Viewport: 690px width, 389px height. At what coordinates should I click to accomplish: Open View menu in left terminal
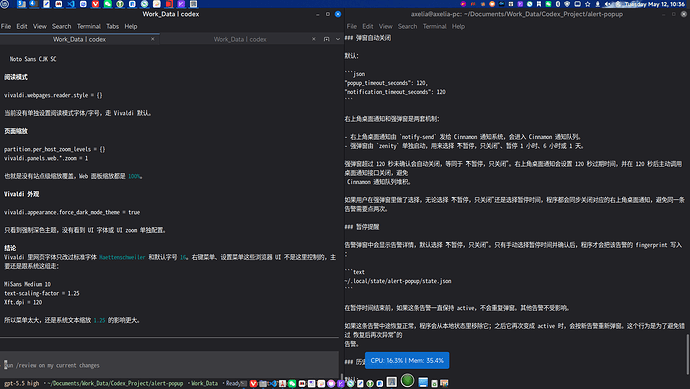(x=40, y=26)
